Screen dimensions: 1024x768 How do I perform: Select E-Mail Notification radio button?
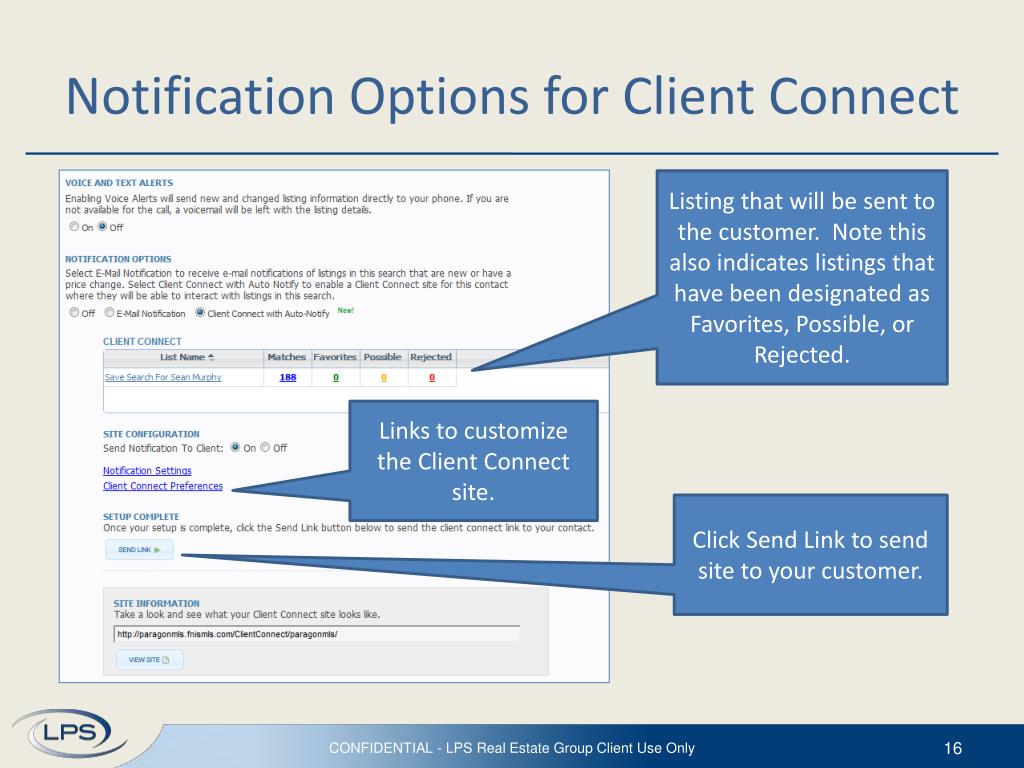point(110,313)
